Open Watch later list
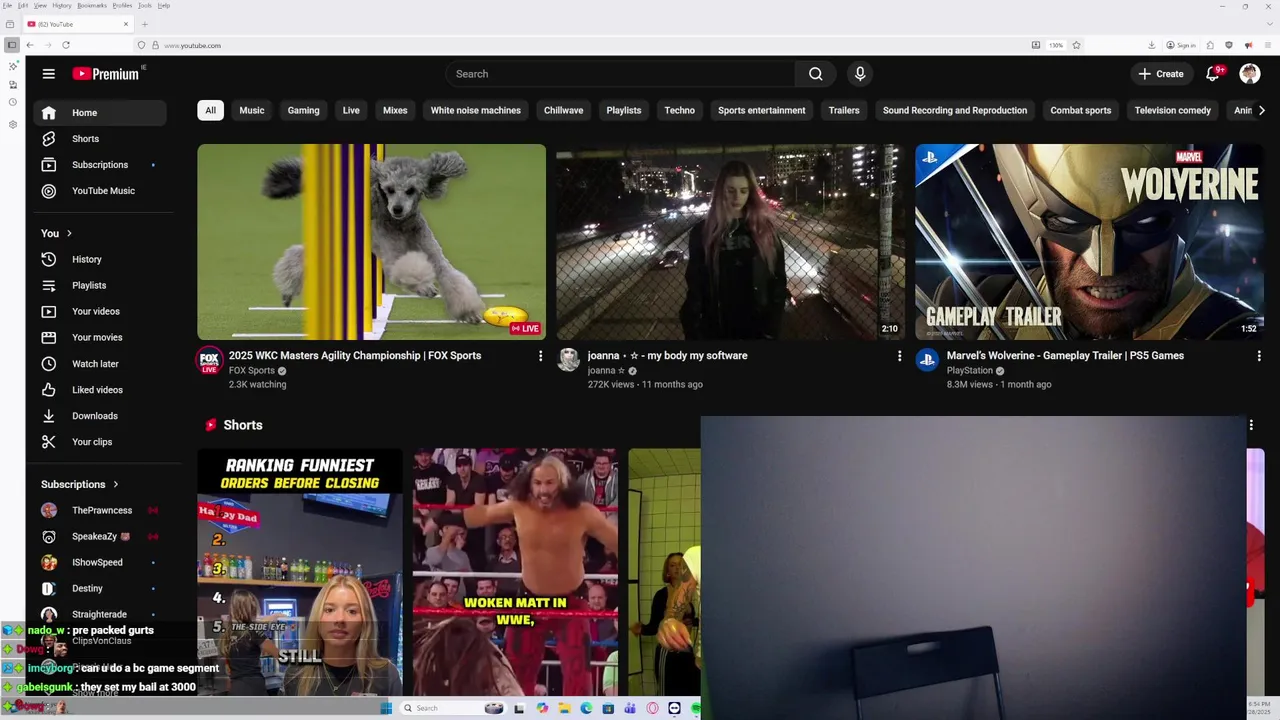This screenshot has height=720, width=1280. [x=100, y=364]
